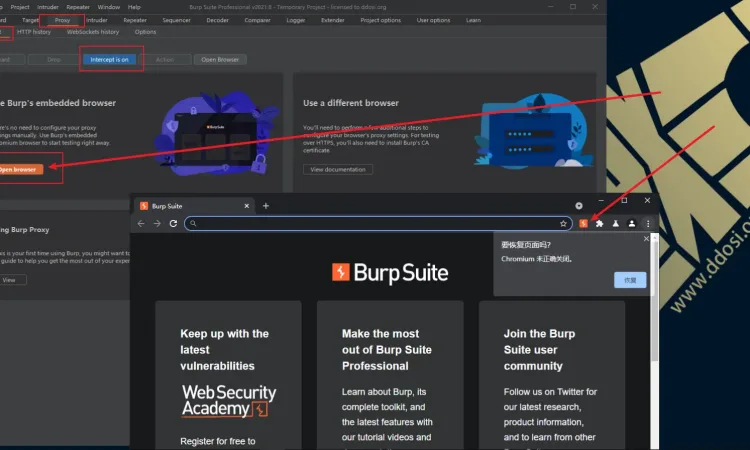Go back in embedded browser
This screenshot has width=750, height=450.
pos(141,223)
